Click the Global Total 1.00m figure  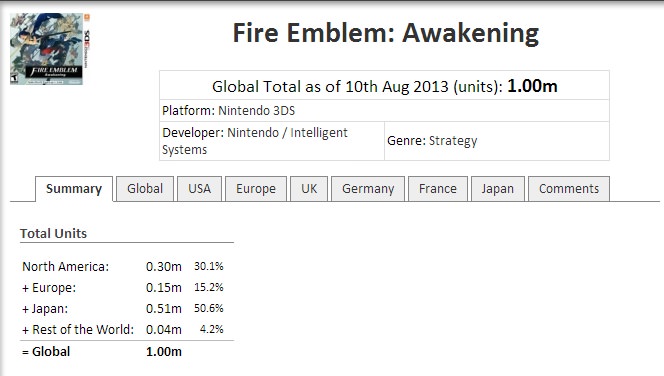point(532,86)
